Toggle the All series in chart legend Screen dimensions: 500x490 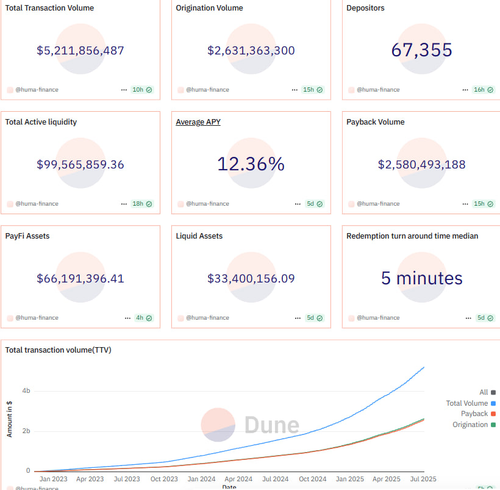coord(487,392)
